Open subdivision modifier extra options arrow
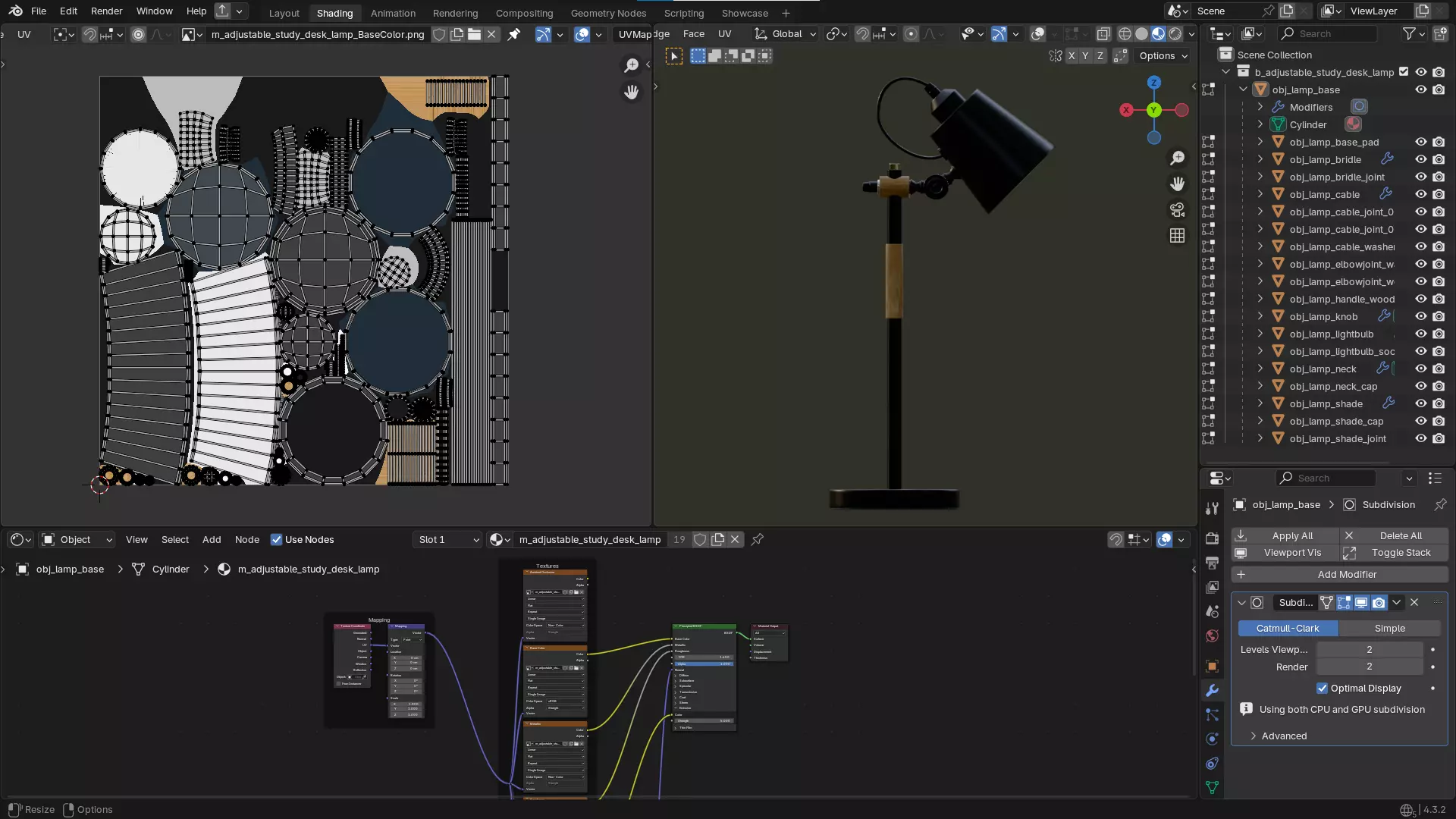The image size is (1456, 819). (1397, 603)
